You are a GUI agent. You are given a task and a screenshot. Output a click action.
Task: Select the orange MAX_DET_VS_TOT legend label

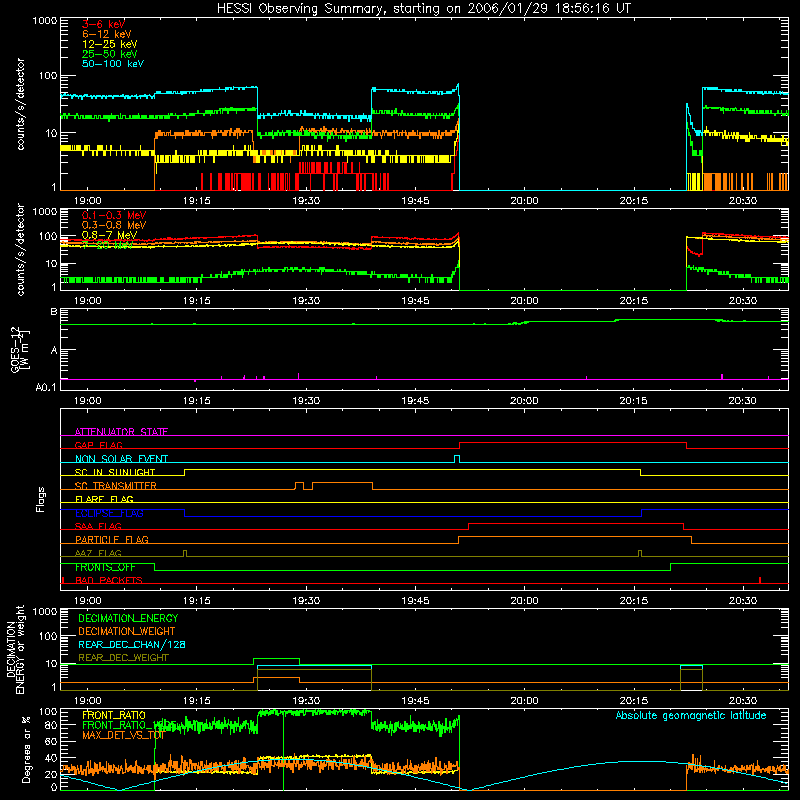pyautogui.click(x=123, y=735)
